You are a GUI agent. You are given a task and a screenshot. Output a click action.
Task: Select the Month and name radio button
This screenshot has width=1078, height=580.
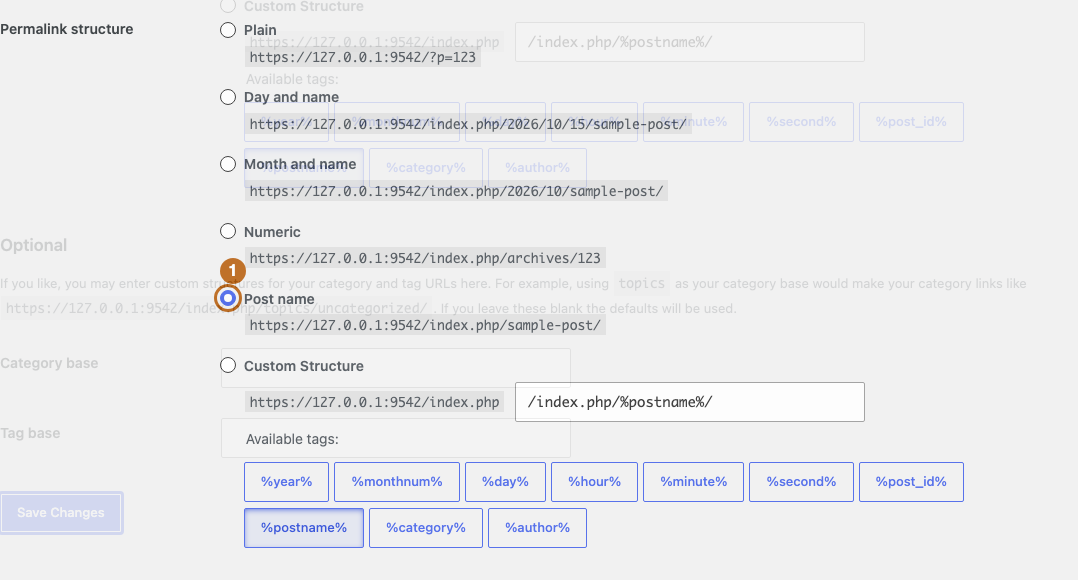pos(228,164)
